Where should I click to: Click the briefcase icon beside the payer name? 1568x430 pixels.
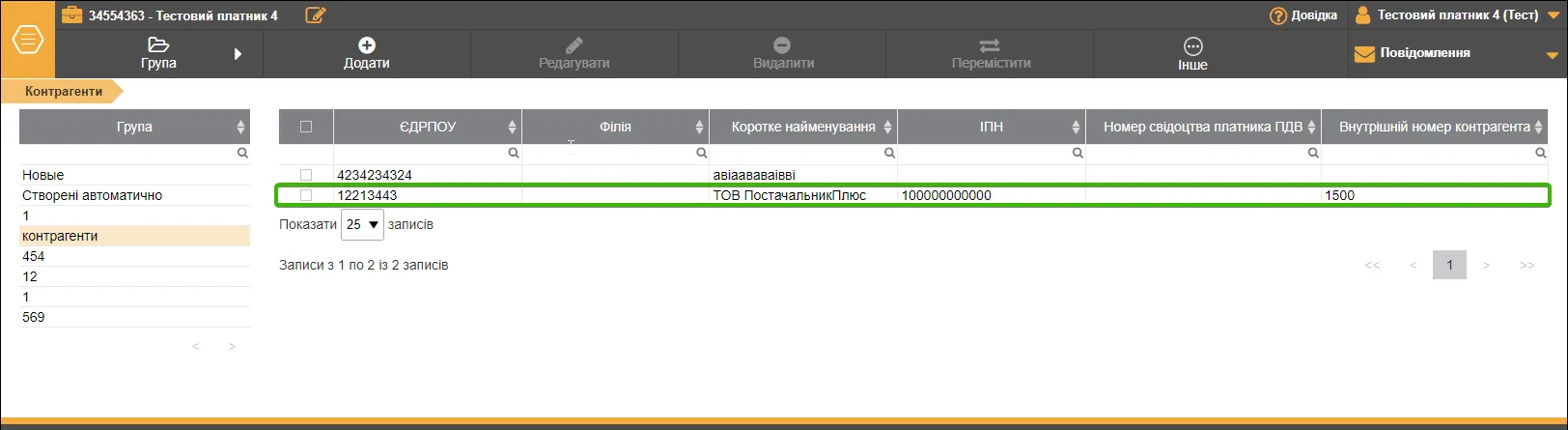(71, 14)
